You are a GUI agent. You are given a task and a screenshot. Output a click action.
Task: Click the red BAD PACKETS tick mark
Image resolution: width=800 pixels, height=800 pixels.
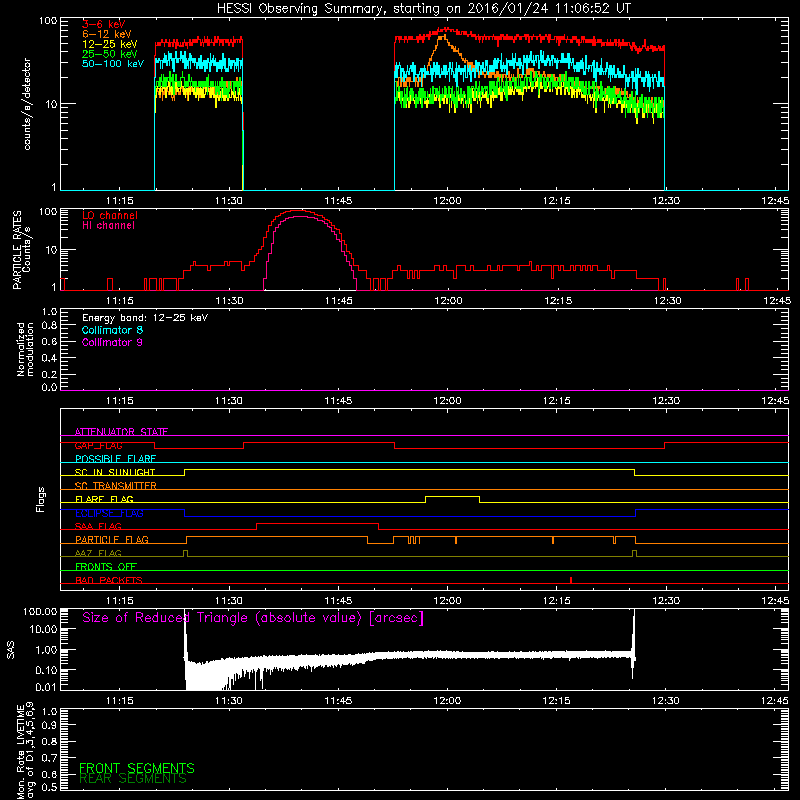[571, 580]
